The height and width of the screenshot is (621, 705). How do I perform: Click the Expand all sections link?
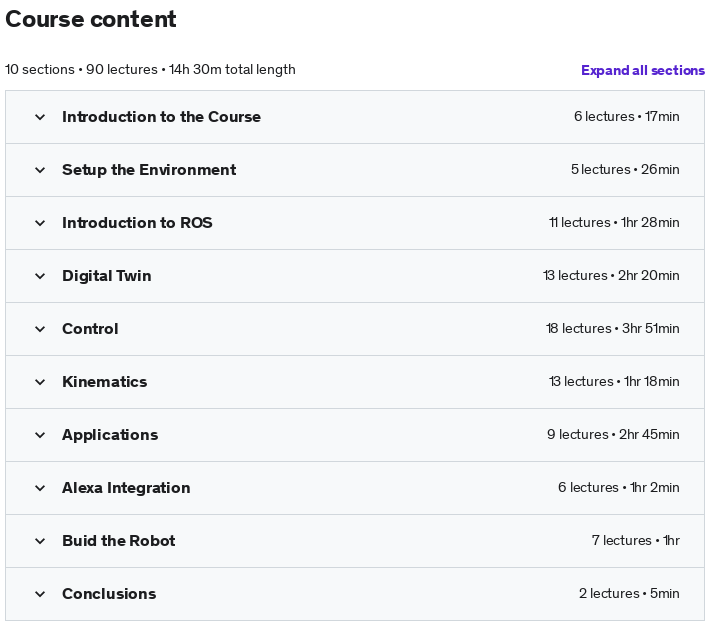[643, 70]
